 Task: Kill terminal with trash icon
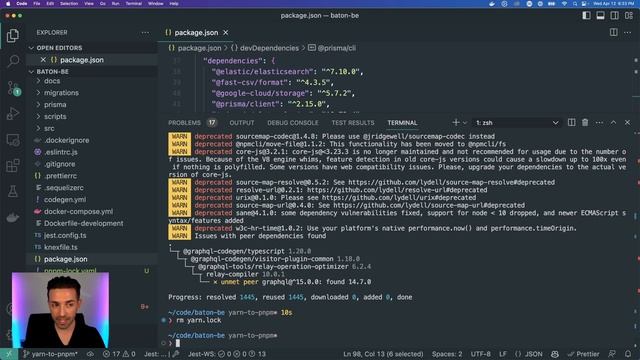(x=585, y=122)
